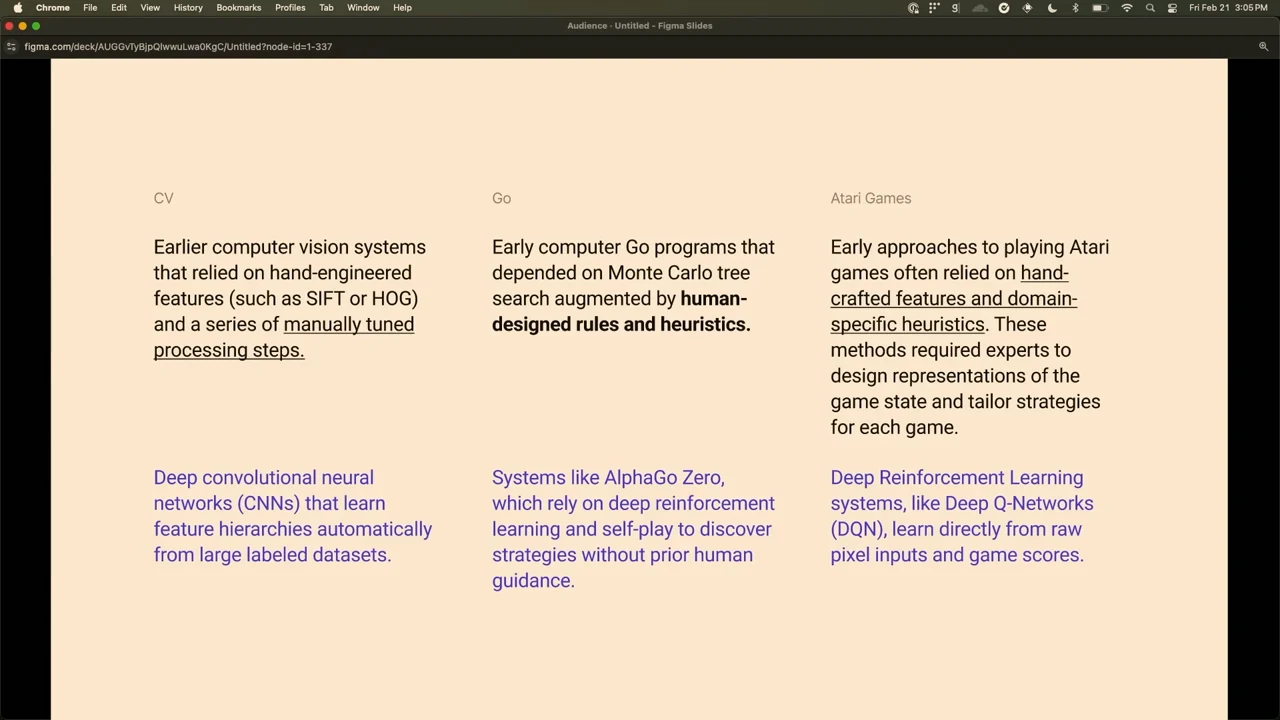Viewport: 1280px width, 720px height.
Task: Toggle the Do Not Disturb moon icon
Action: [x=1052, y=8]
